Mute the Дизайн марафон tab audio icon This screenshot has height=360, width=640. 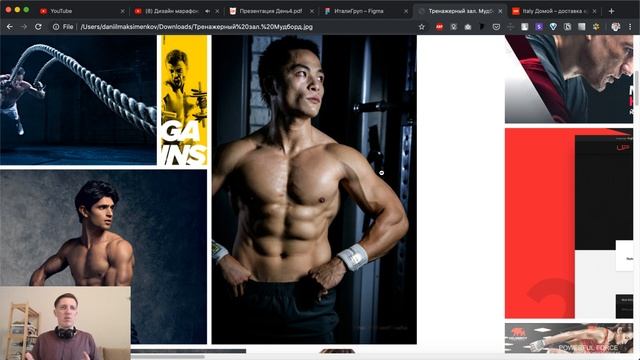[207, 11]
